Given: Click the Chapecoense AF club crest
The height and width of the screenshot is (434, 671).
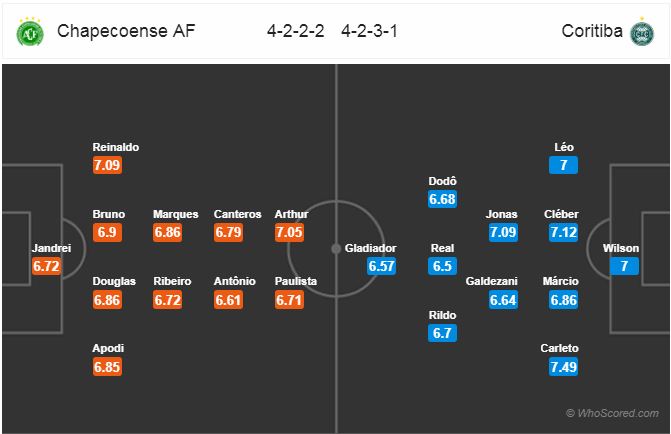Looking at the screenshot, I should [30, 32].
